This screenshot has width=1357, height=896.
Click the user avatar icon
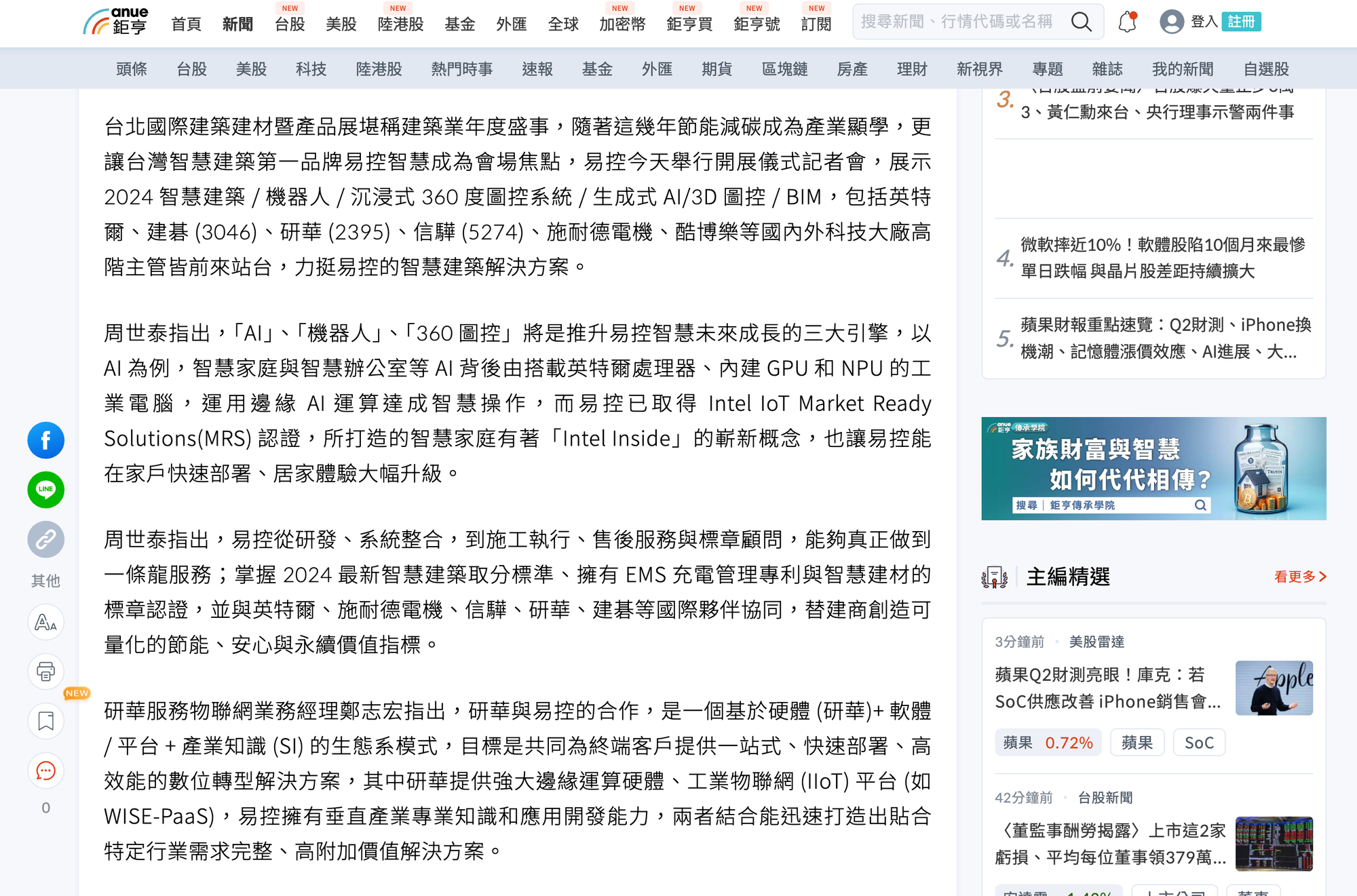1171,22
